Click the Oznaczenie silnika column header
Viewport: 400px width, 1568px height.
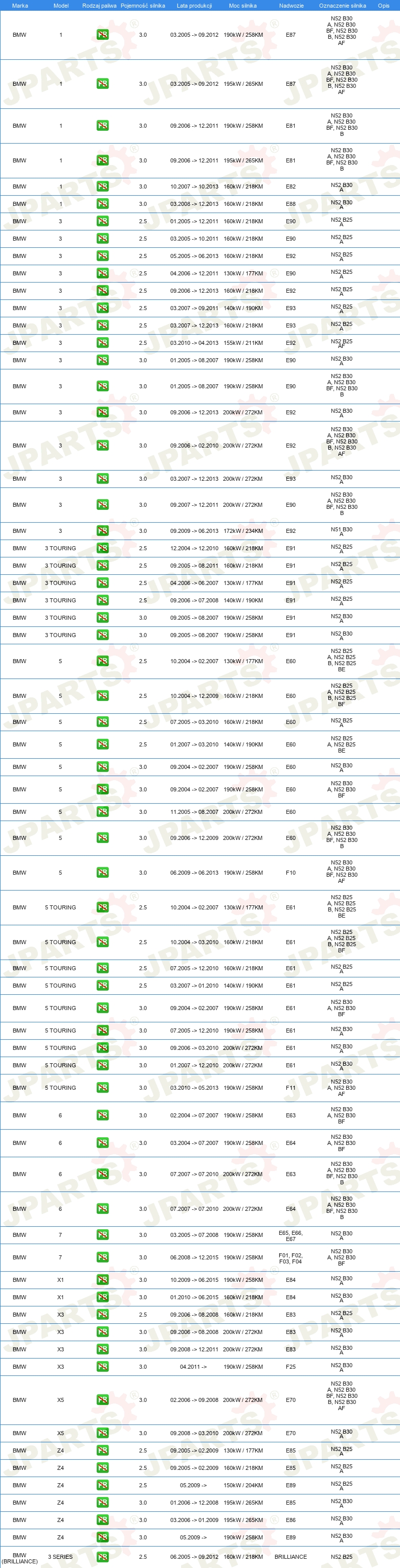pyautogui.click(x=343, y=6)
